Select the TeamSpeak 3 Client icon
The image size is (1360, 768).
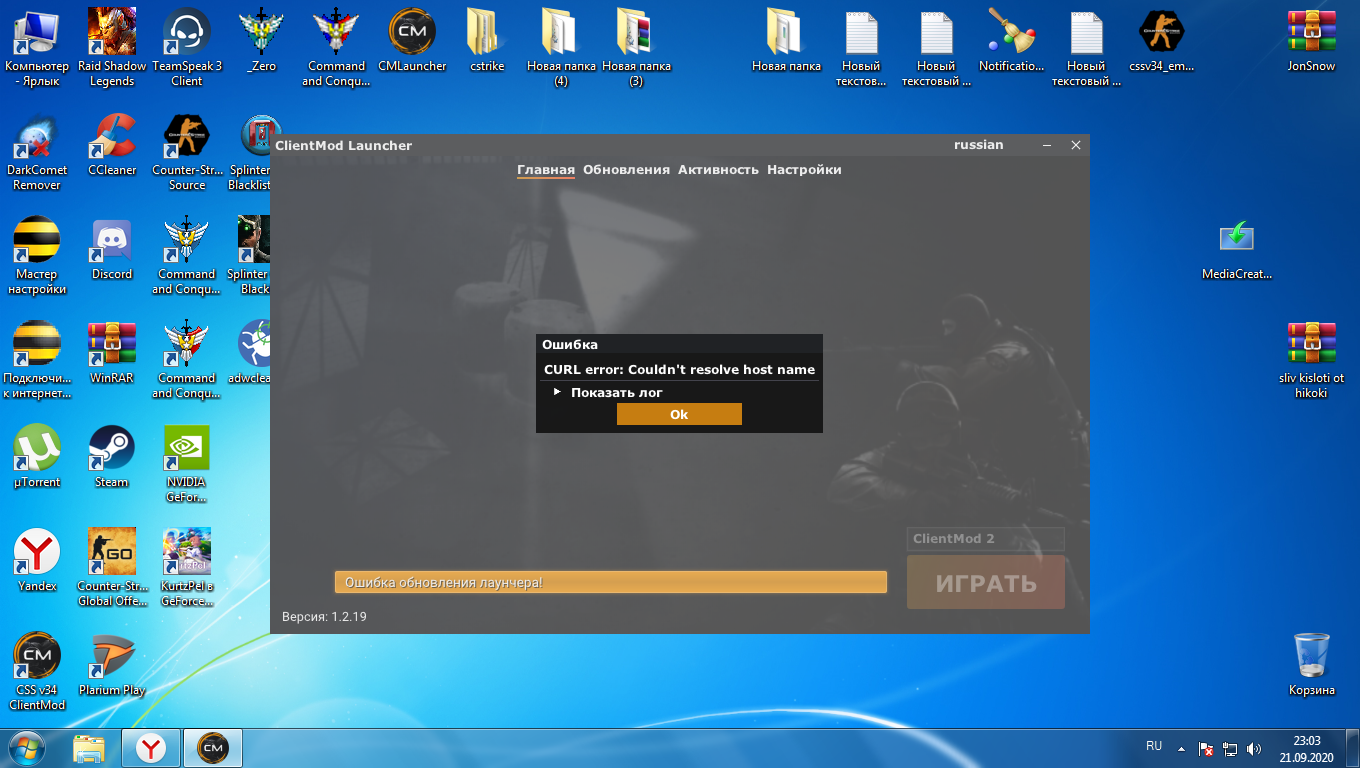187,48
